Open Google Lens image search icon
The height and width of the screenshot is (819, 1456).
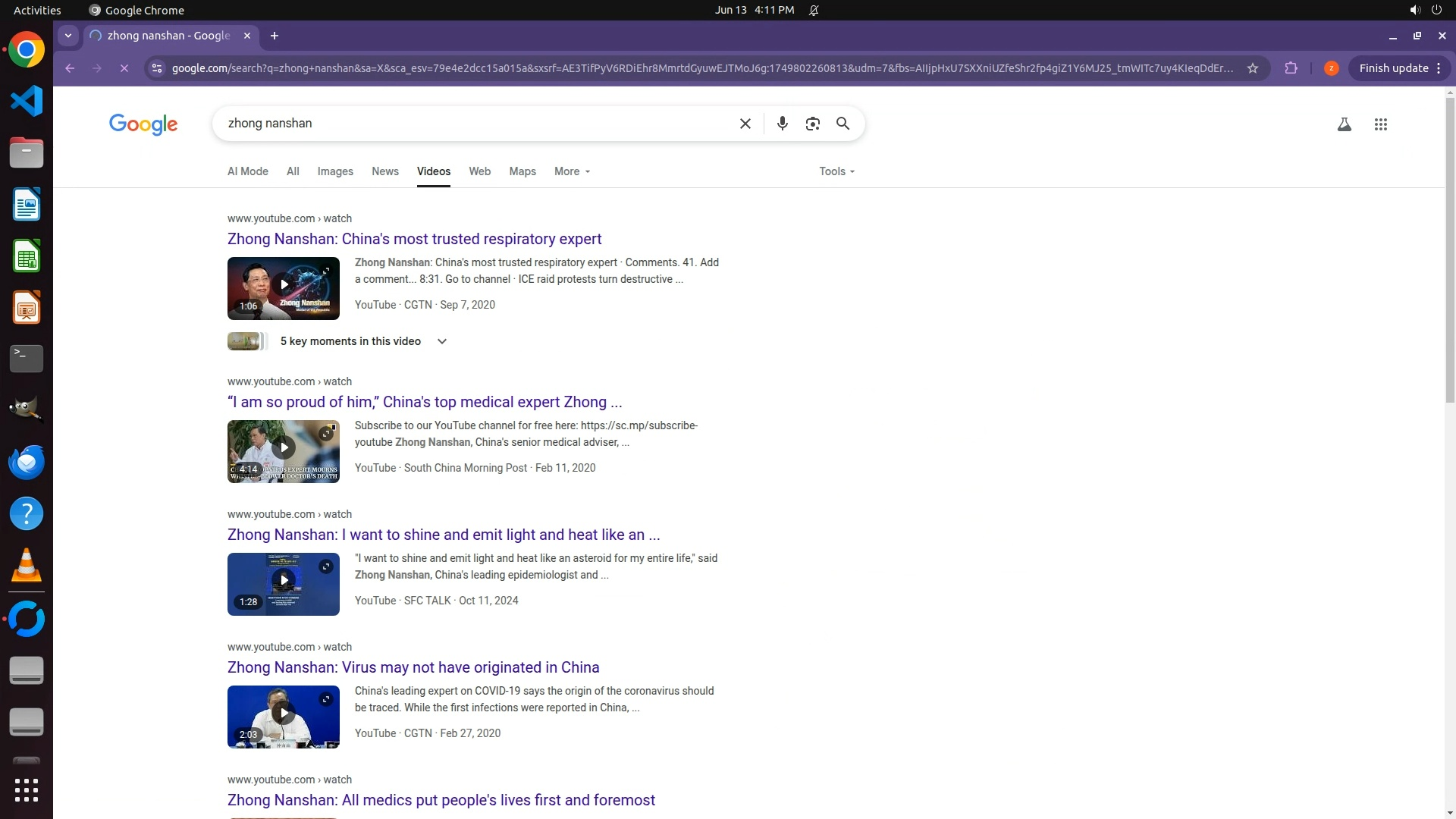[x=812, y=124]
